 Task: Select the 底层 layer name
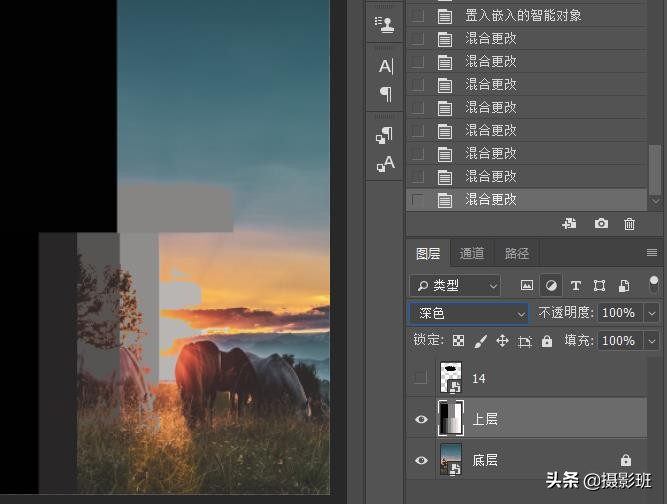tap(485, 460)
